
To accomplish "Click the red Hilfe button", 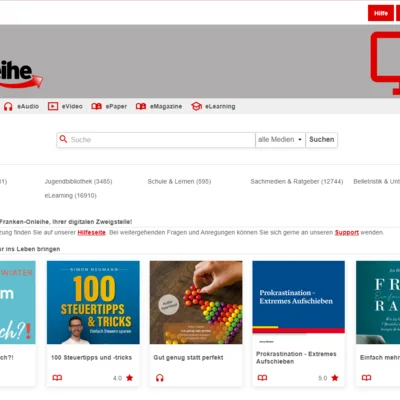I will 381,13.
